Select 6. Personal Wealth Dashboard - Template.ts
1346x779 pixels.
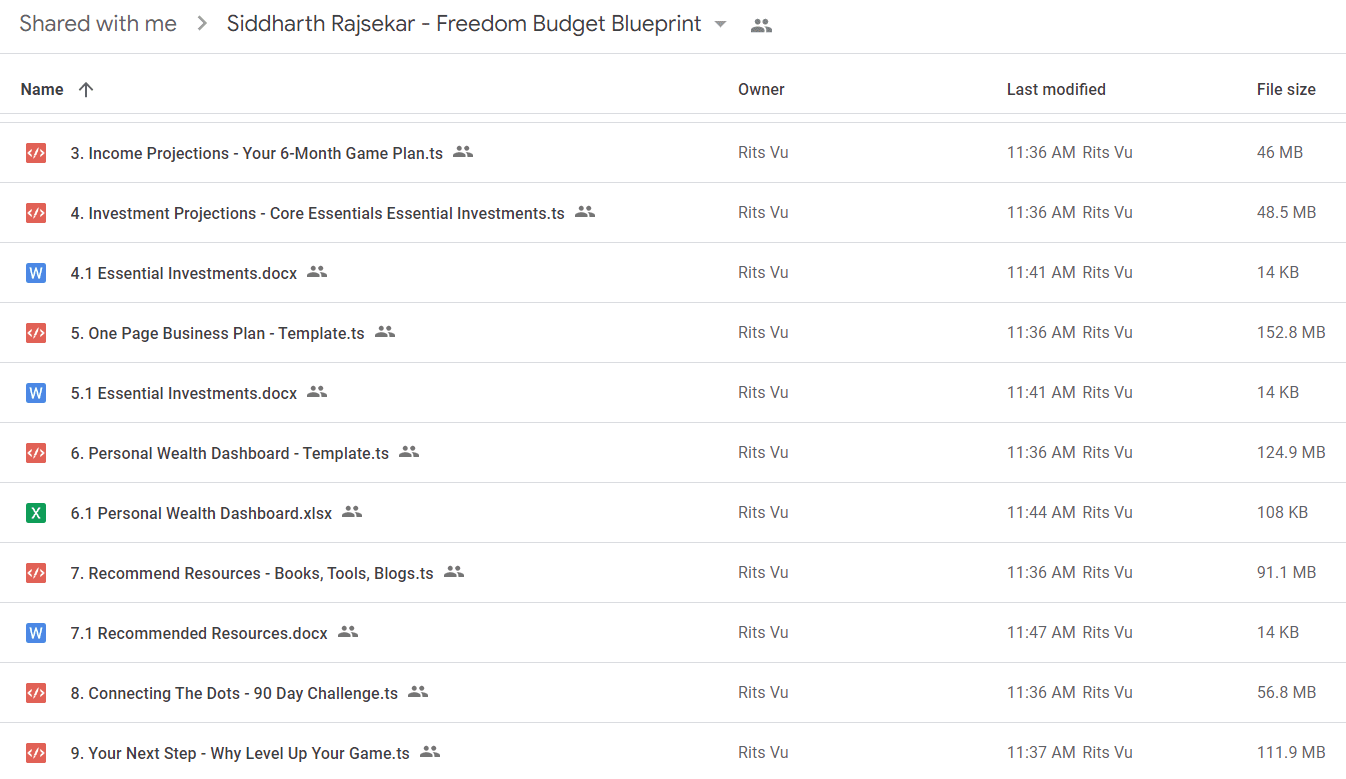click(x=673, y=453)
